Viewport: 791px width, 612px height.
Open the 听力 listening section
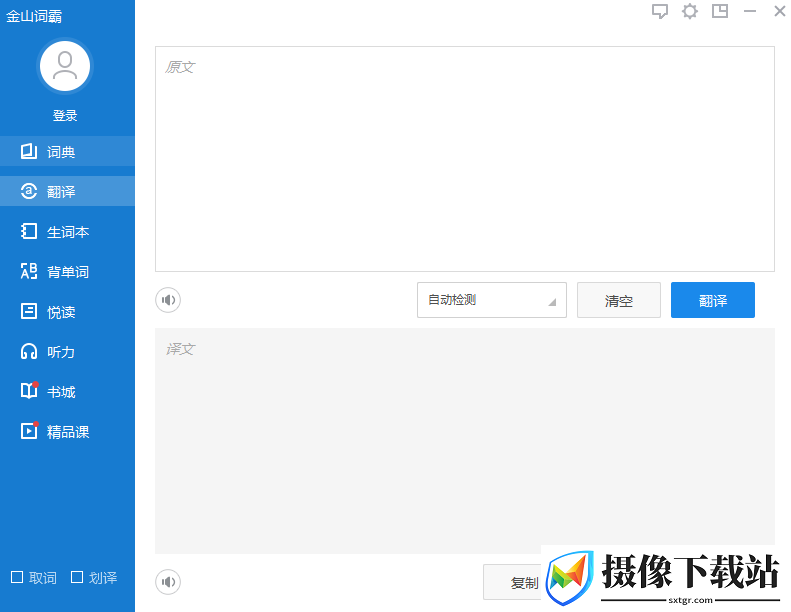click(67, 352)
